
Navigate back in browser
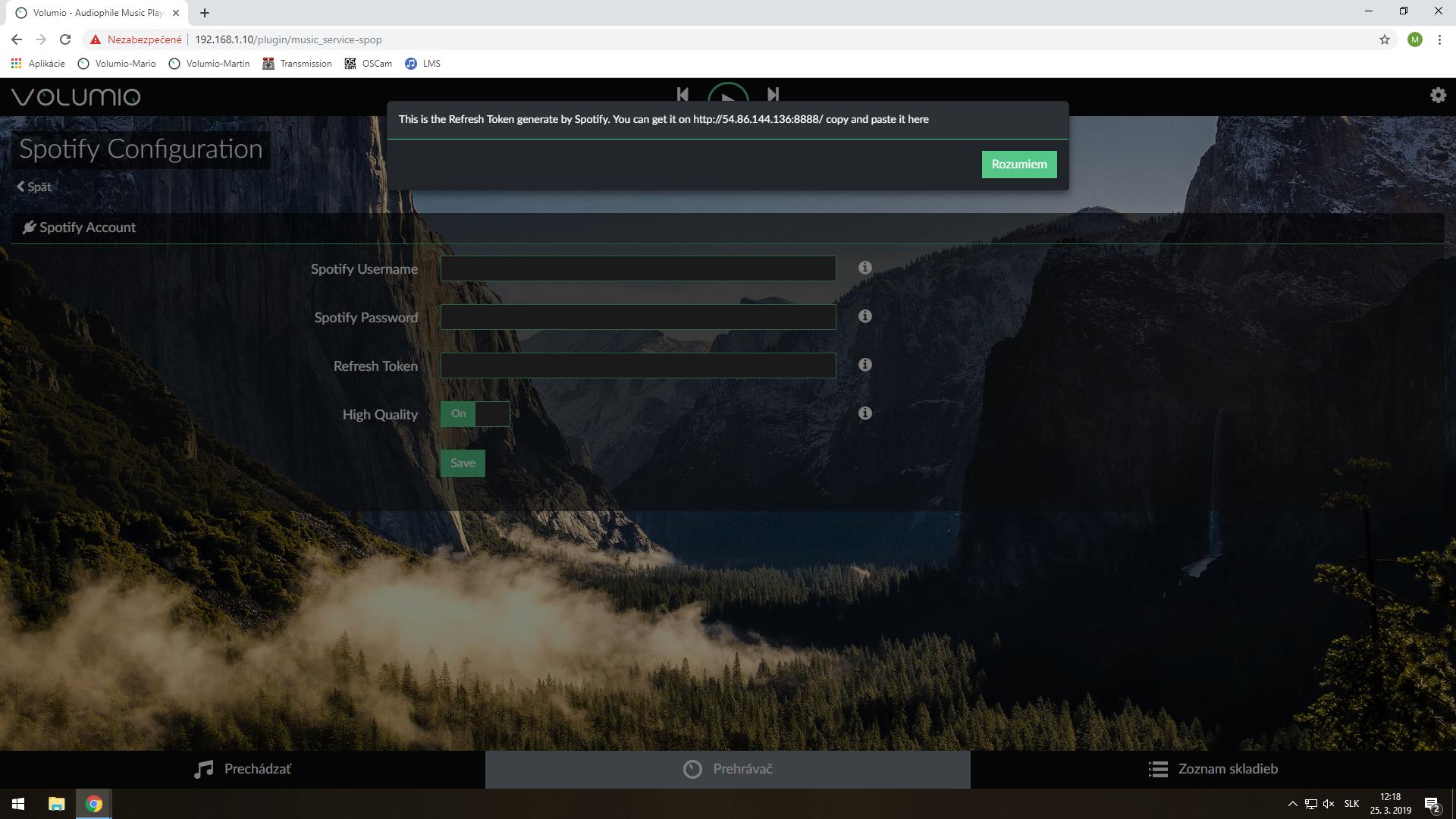17,39
